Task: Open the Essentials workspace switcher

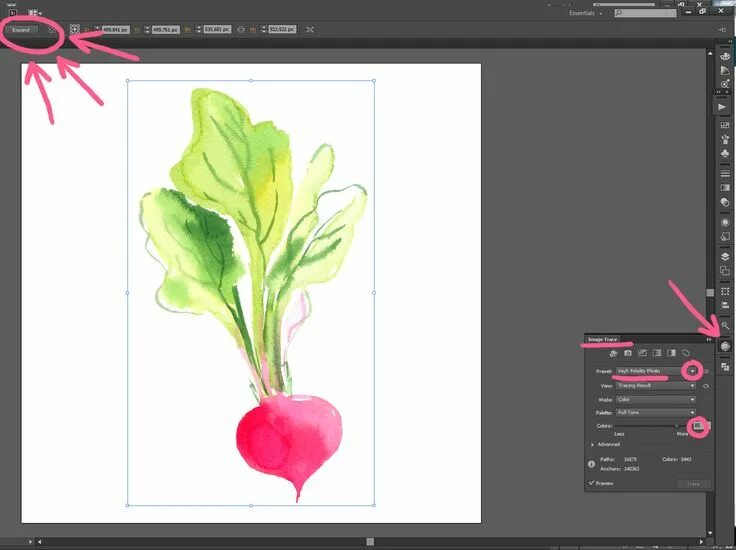Action: pyautogui.click(x=585, y=13)
